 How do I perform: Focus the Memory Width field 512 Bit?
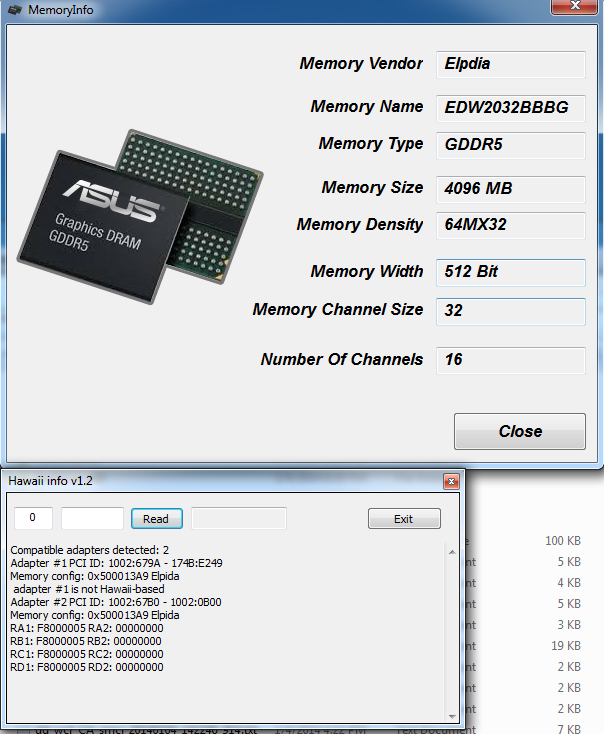click(511, 272)
